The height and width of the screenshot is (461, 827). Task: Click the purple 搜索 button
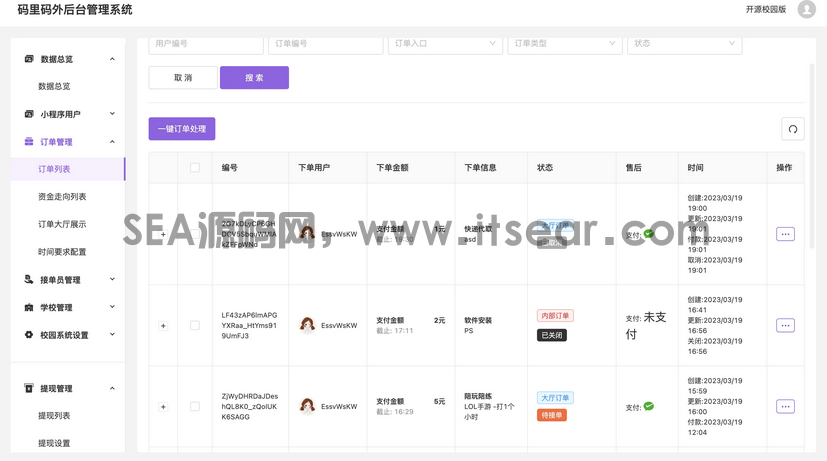(254, 78)
